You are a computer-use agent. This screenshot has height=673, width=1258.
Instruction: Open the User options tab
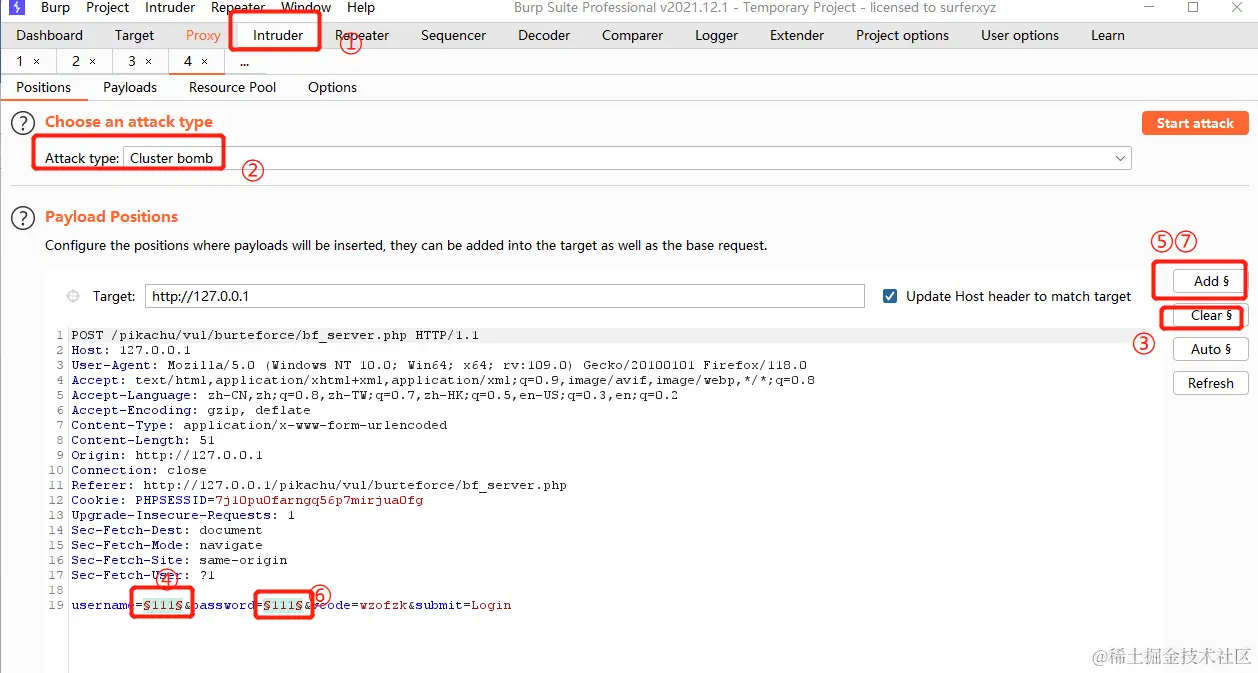tap(1020, 35)
